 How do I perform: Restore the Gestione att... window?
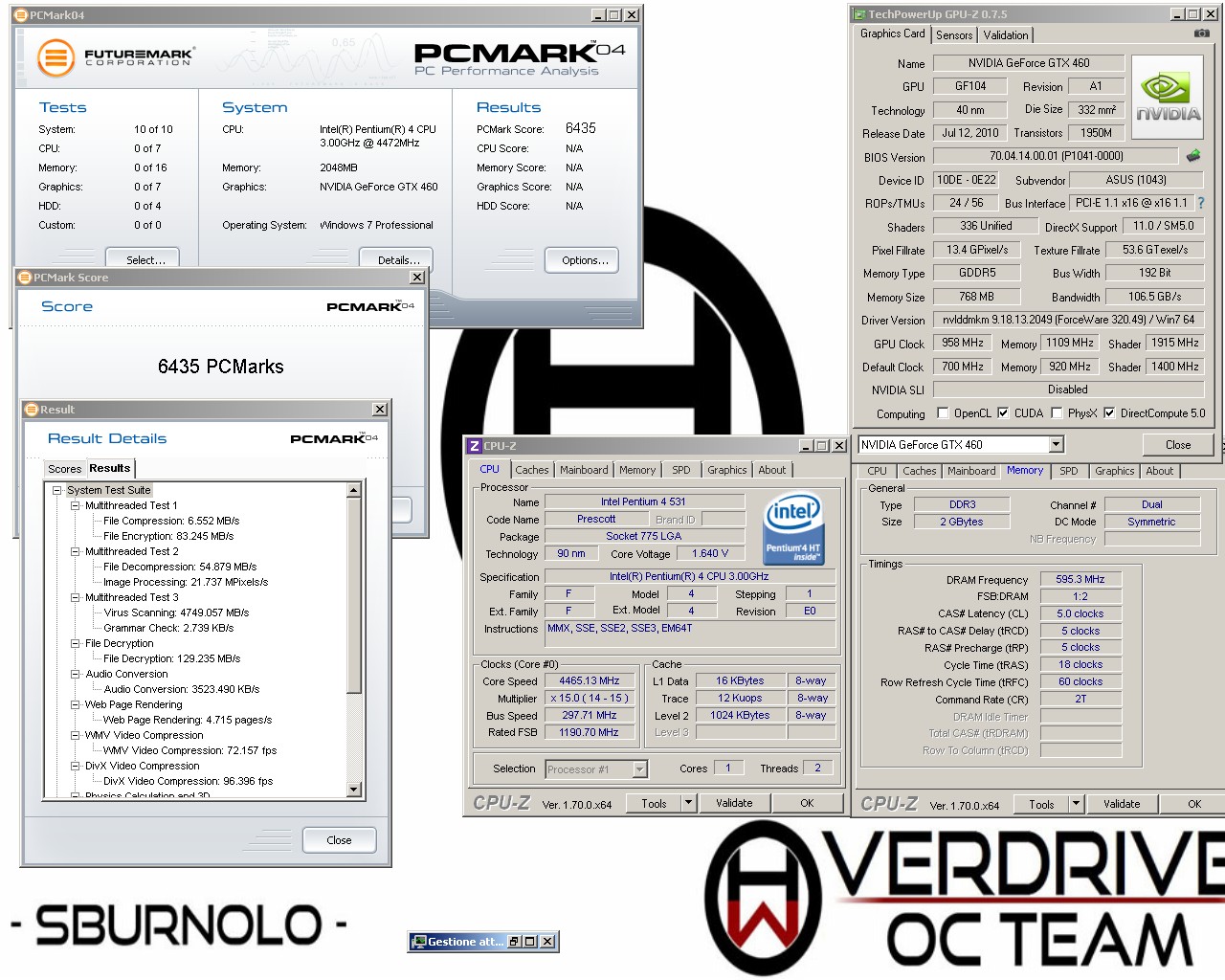[514, 942]
